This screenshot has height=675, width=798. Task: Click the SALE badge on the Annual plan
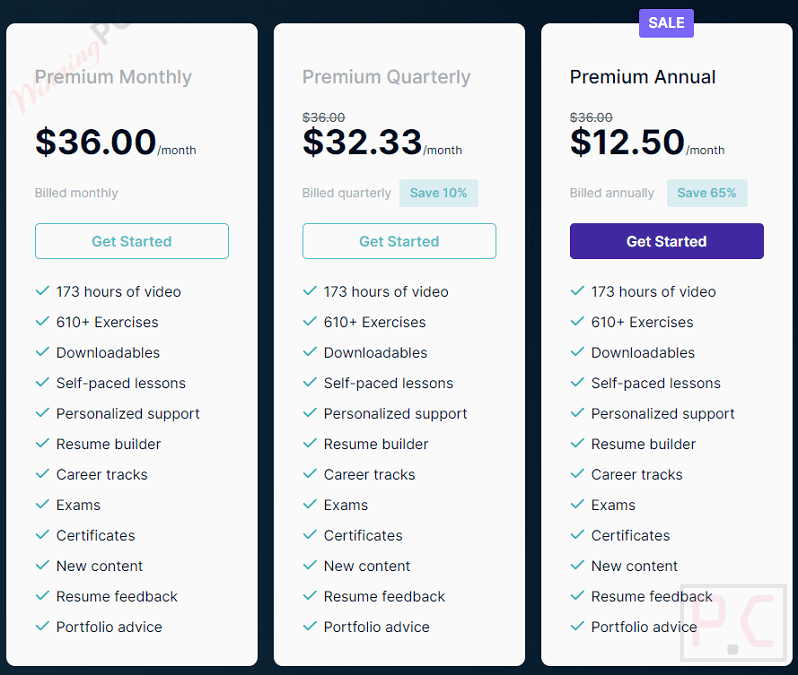666,23
